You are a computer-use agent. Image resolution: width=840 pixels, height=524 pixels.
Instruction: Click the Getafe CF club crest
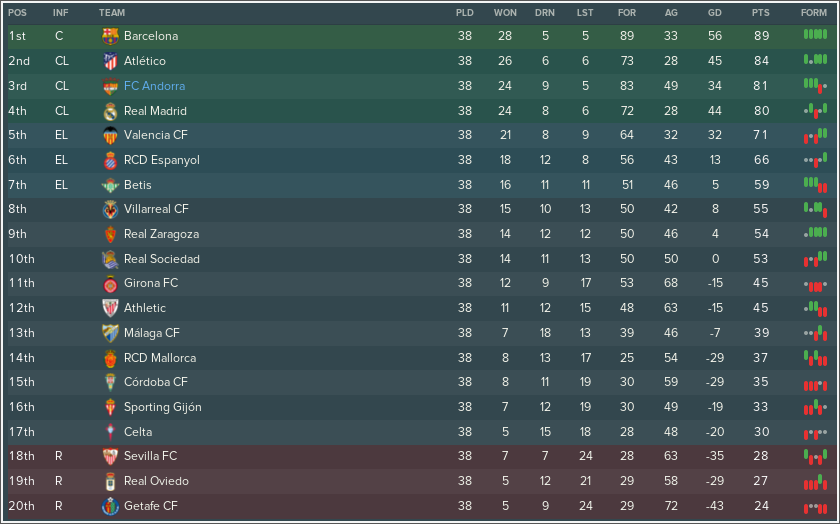coord(110,506)
